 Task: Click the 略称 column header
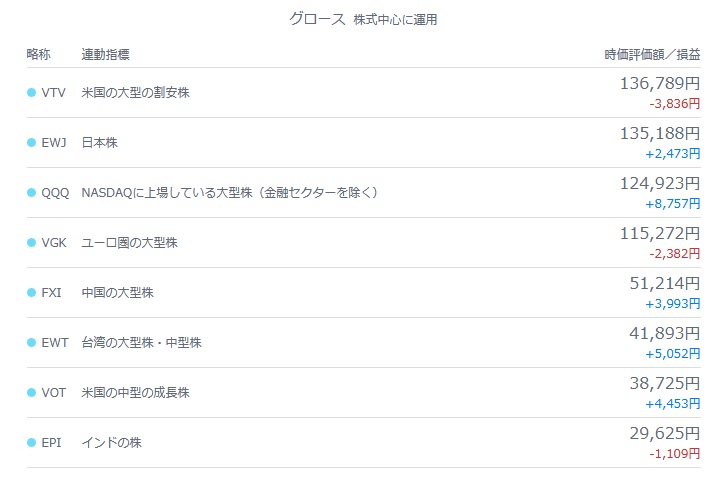(39, 54)
